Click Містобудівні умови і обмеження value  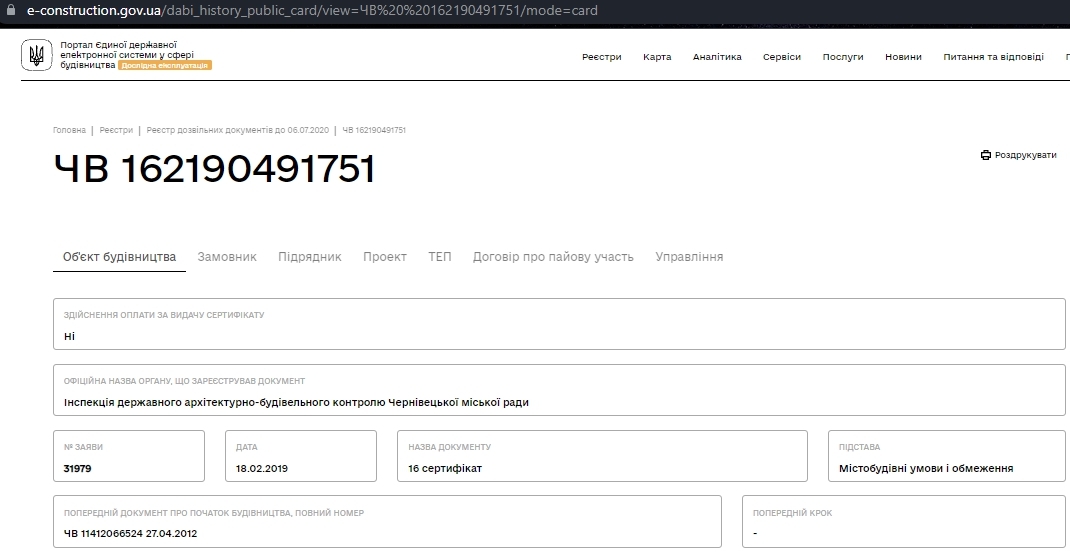[926, 469]
